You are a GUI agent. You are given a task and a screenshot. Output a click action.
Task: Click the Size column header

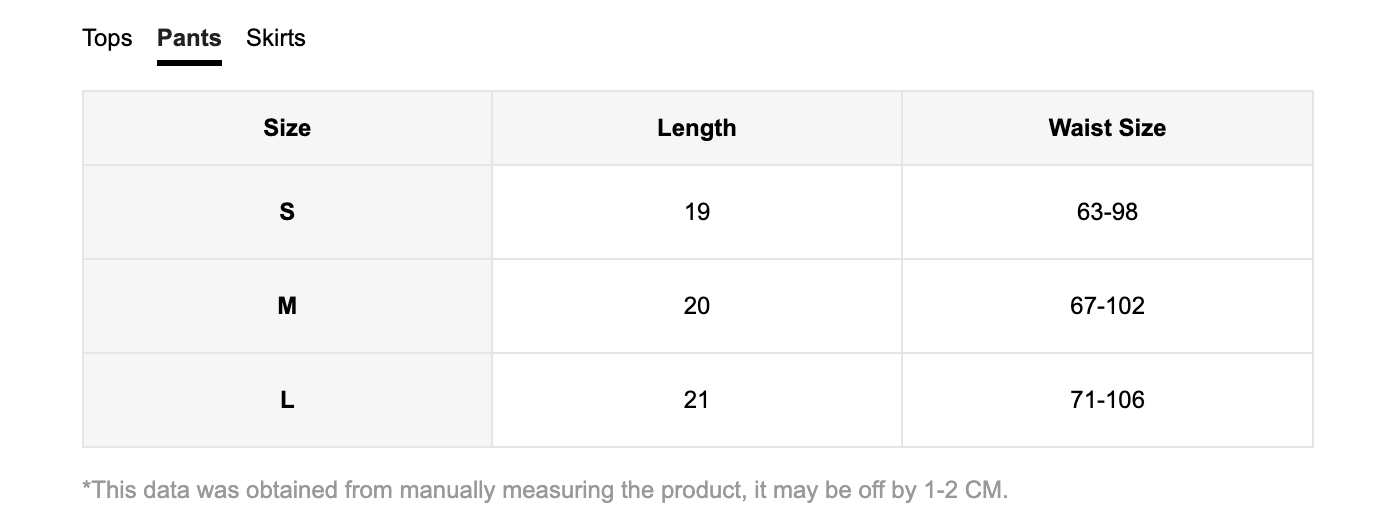pyautogui.click(x=287, y=128)
